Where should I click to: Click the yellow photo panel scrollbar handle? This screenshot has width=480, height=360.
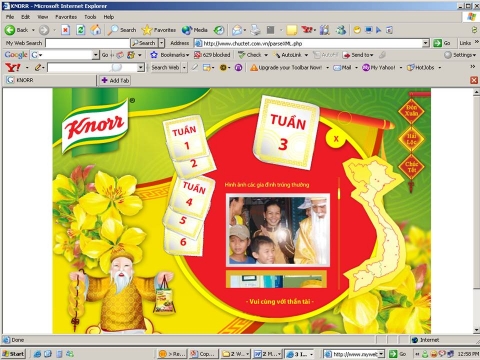point(339,194)
